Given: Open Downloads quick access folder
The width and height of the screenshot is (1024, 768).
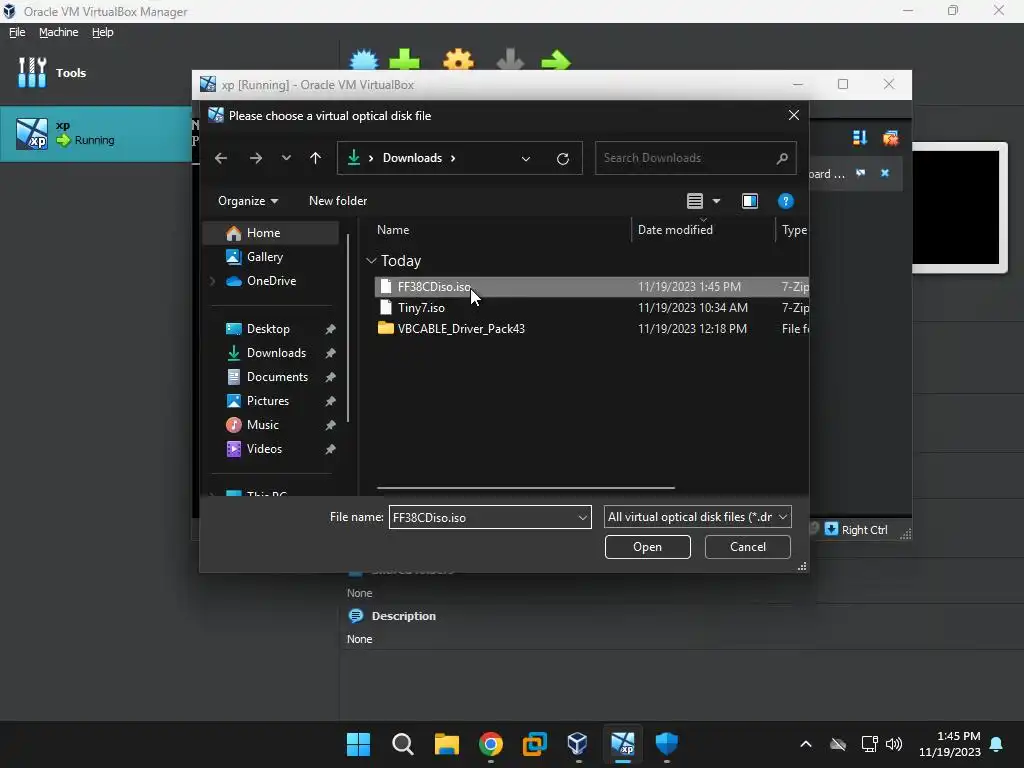Looking at the screenshot, I should 276,353.
